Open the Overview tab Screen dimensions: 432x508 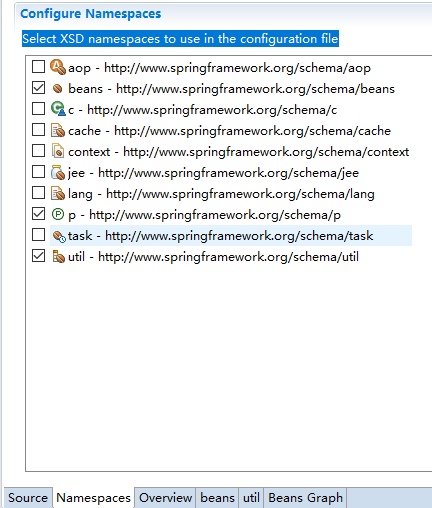(165, 498)
